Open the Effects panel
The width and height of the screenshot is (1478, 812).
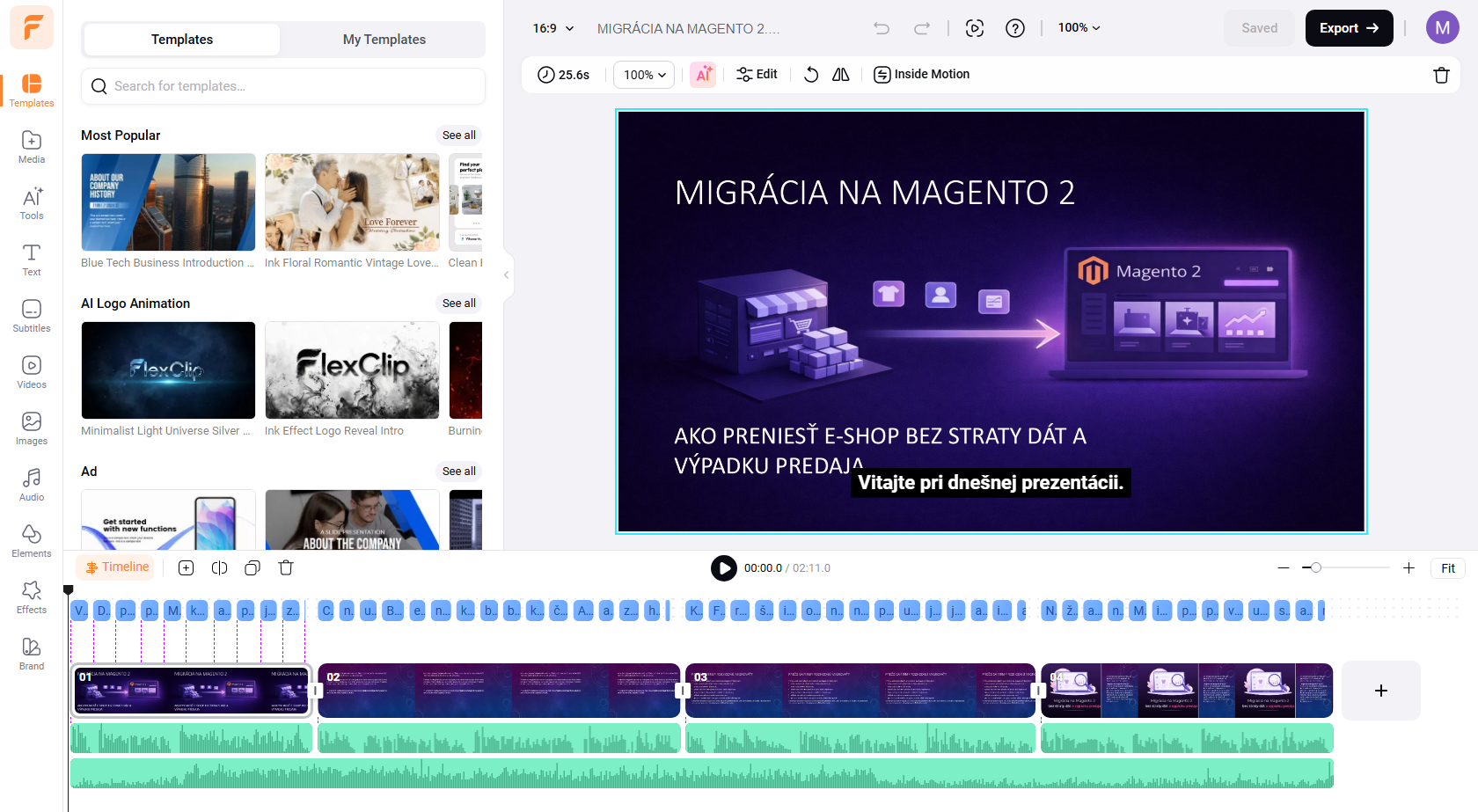[x=31, y=596]
